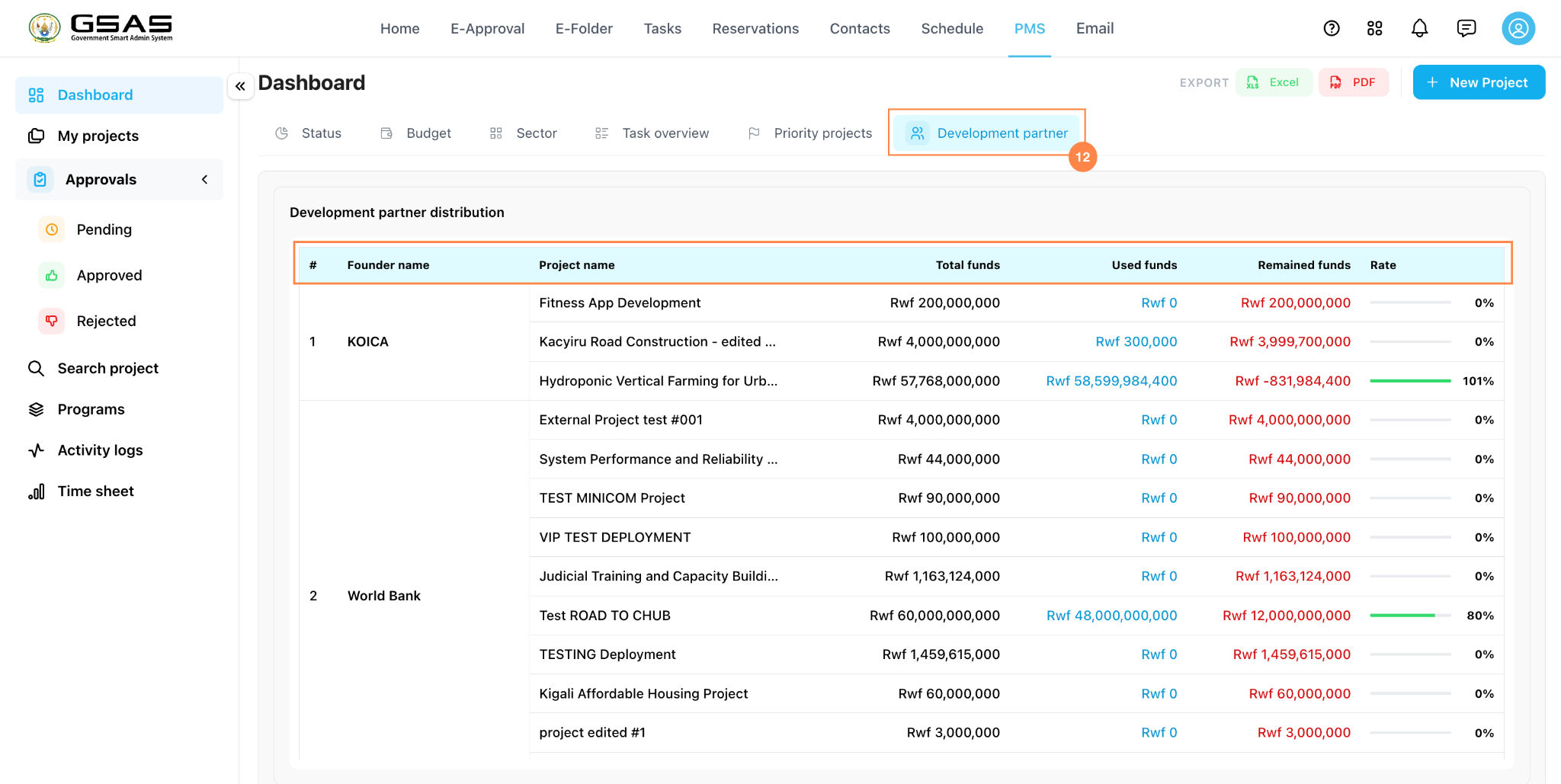Viewport: 1561px width, 784px height.
Task: Open the chat messages icon
Action: [1466, 28]
